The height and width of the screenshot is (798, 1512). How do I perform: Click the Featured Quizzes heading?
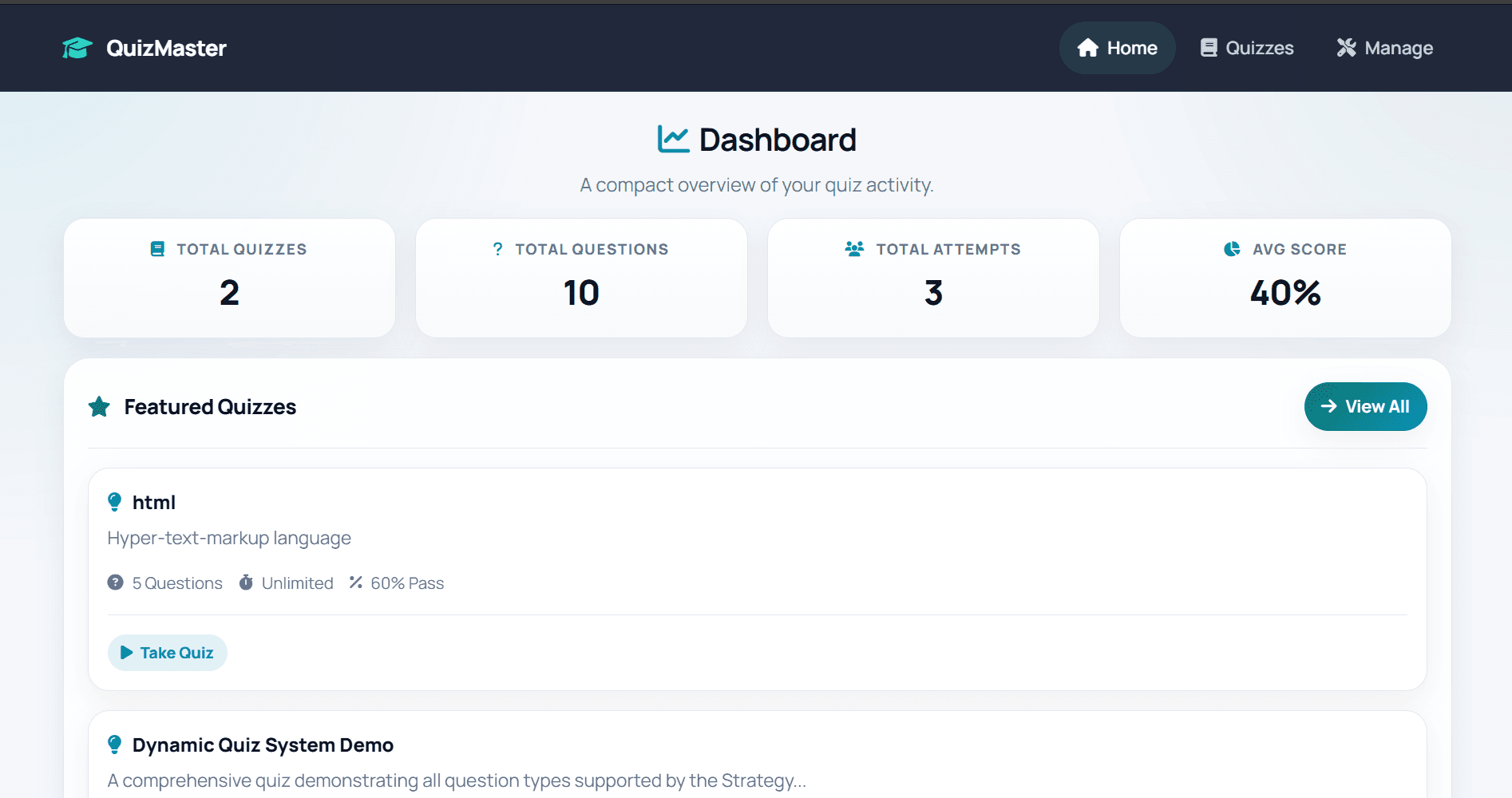point(210,407)
